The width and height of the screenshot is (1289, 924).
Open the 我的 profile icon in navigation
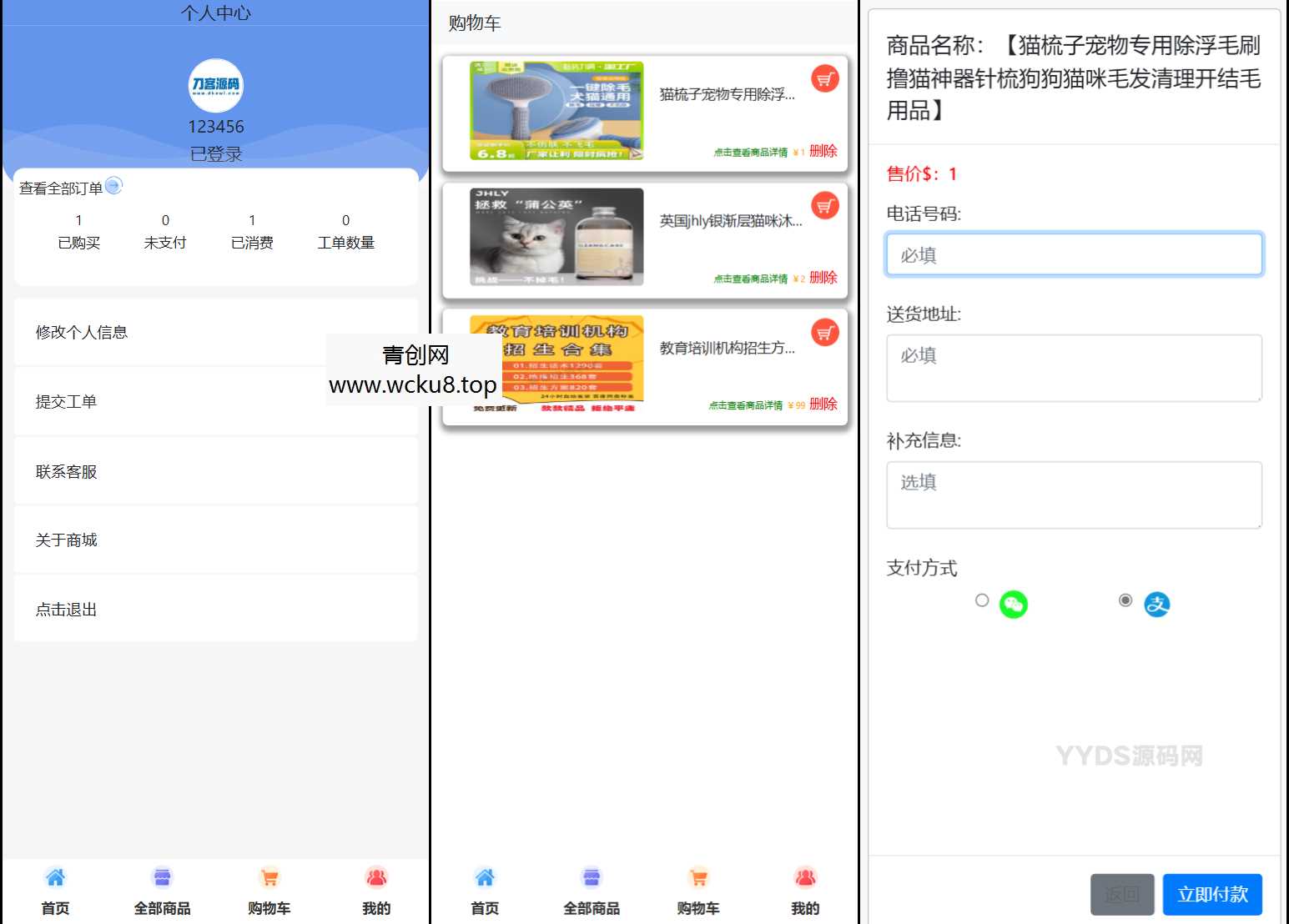pyautogui.click(x=376, y=877)
